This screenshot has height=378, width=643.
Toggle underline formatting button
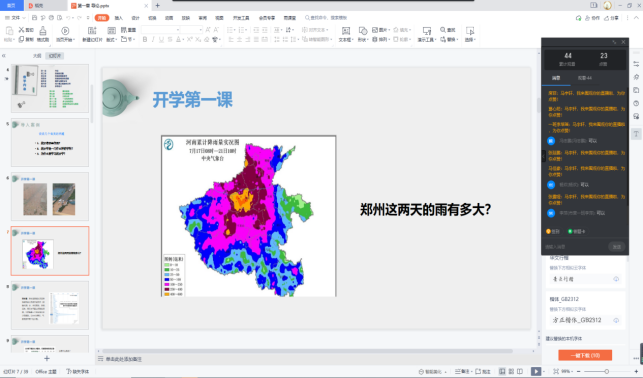click(x=161, y=39)
